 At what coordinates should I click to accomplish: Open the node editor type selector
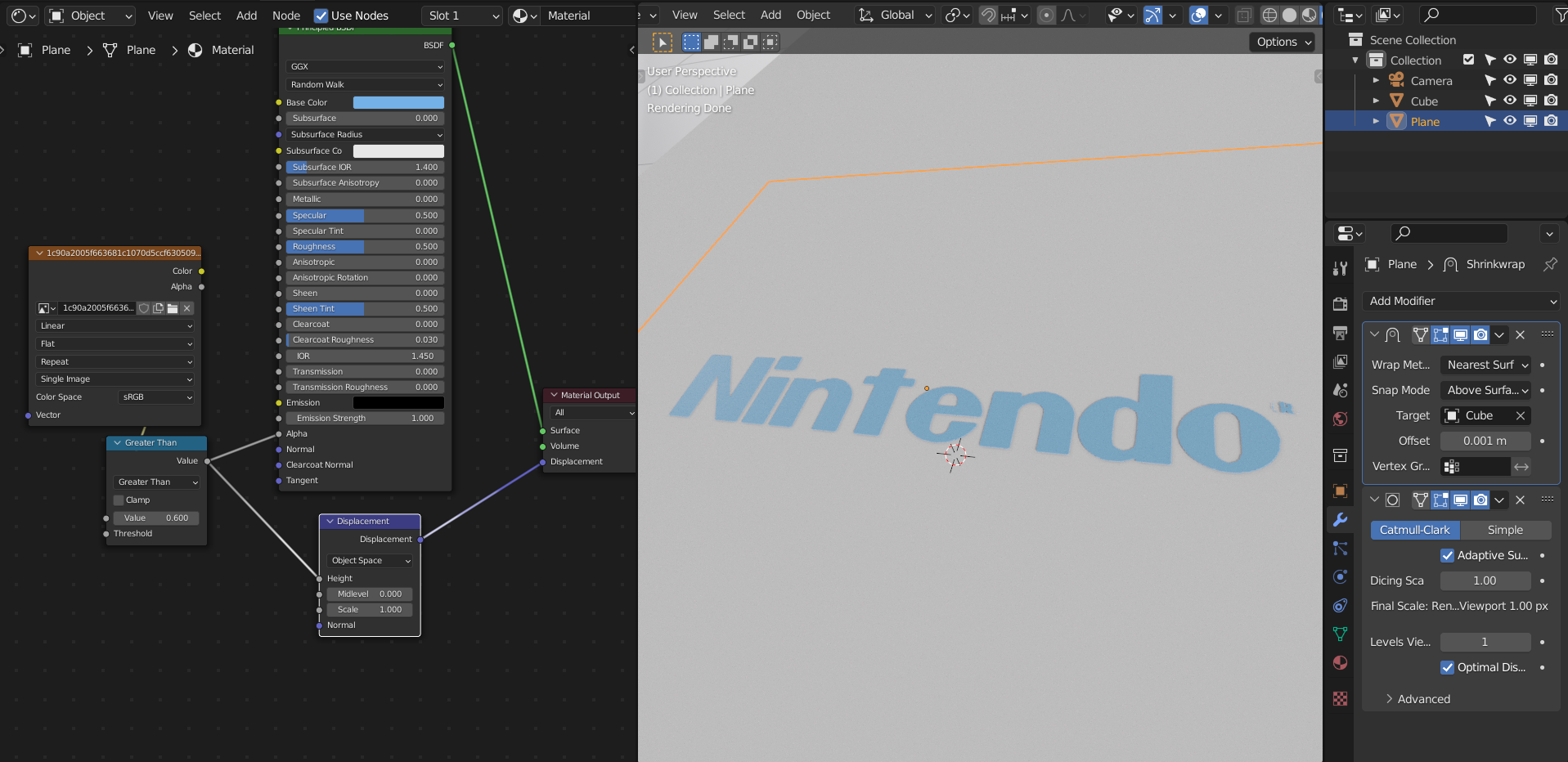[23, 16]
